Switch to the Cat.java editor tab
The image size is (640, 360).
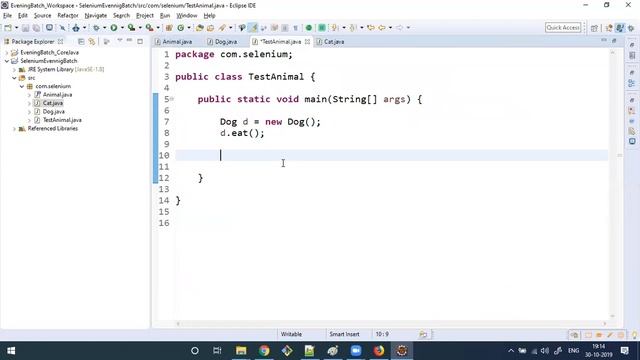coord(331,42)
